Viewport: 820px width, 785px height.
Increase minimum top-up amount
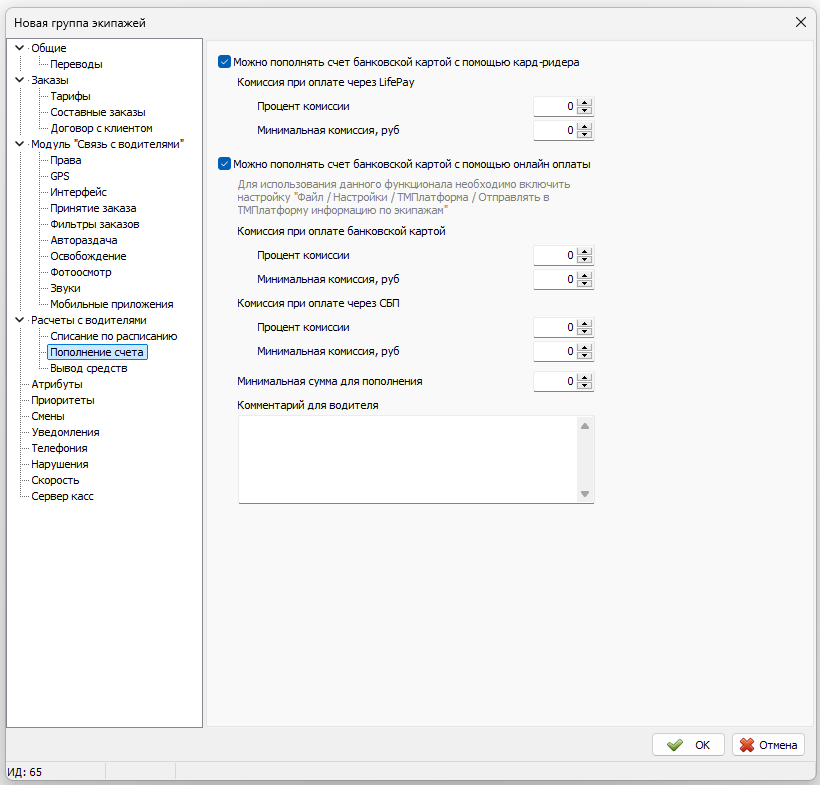coord(585,378)
